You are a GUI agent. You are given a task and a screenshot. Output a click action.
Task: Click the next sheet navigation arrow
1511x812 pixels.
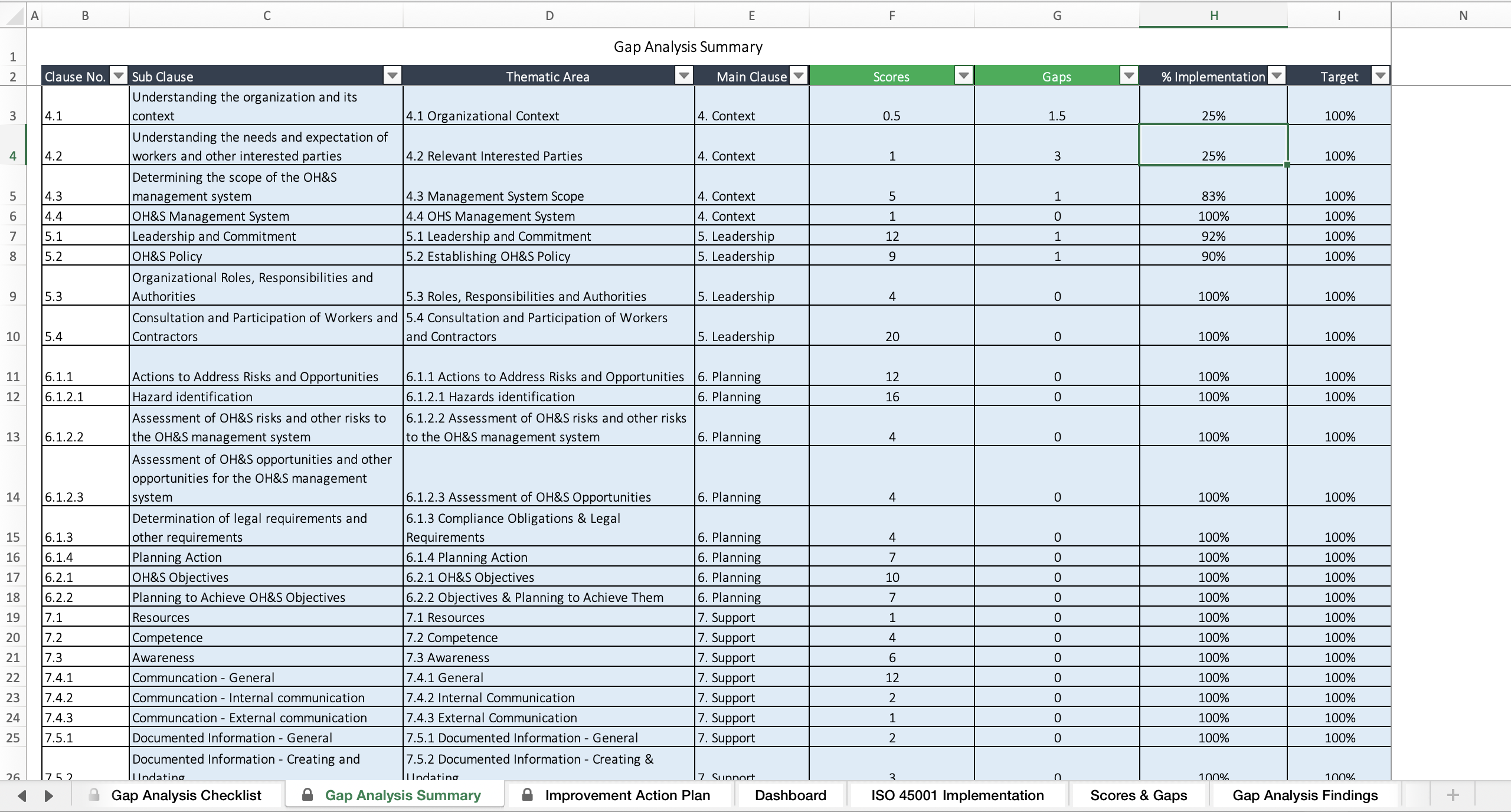pyautogui.click(x=50, y=795)
